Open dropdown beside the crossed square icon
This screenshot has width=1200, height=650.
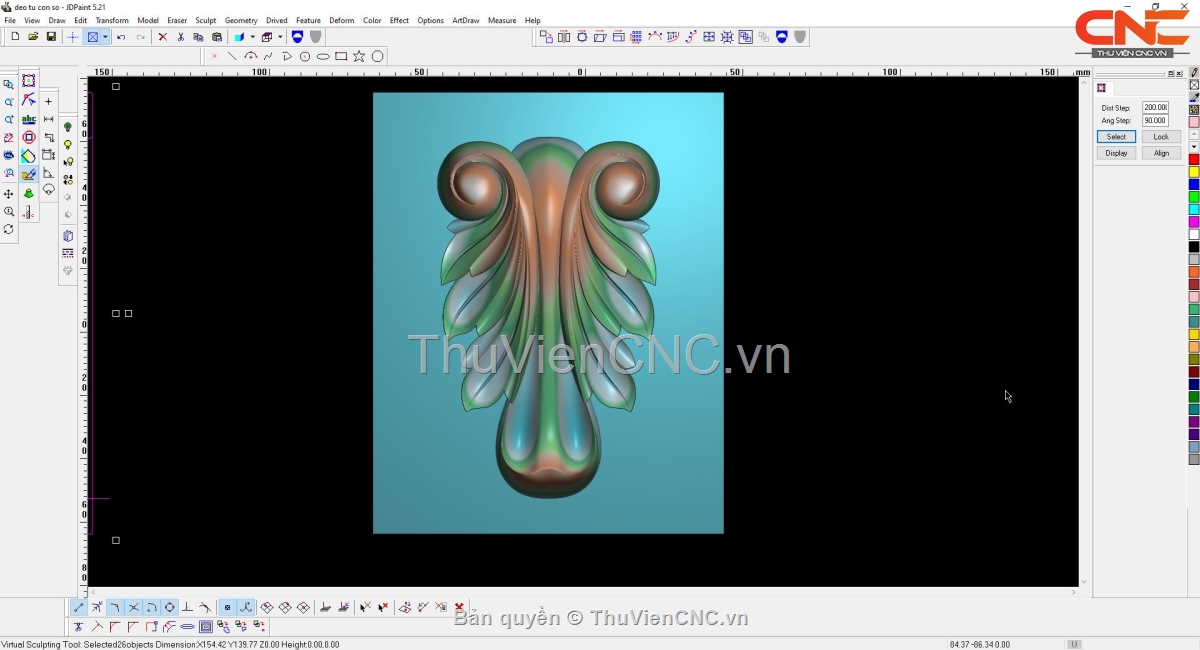[105, 37]
